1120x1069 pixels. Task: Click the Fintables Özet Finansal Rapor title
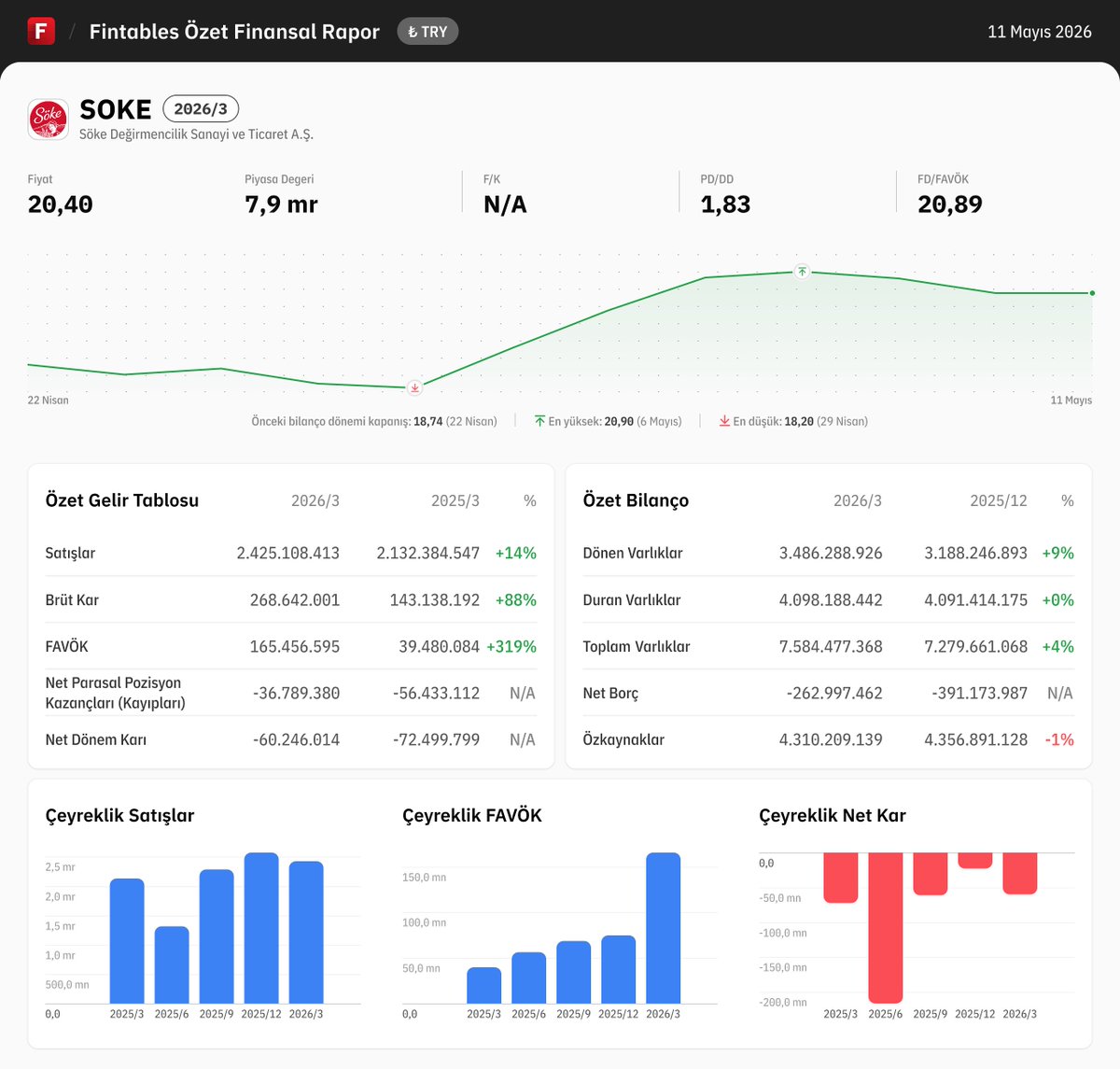(x=234, y=32)
